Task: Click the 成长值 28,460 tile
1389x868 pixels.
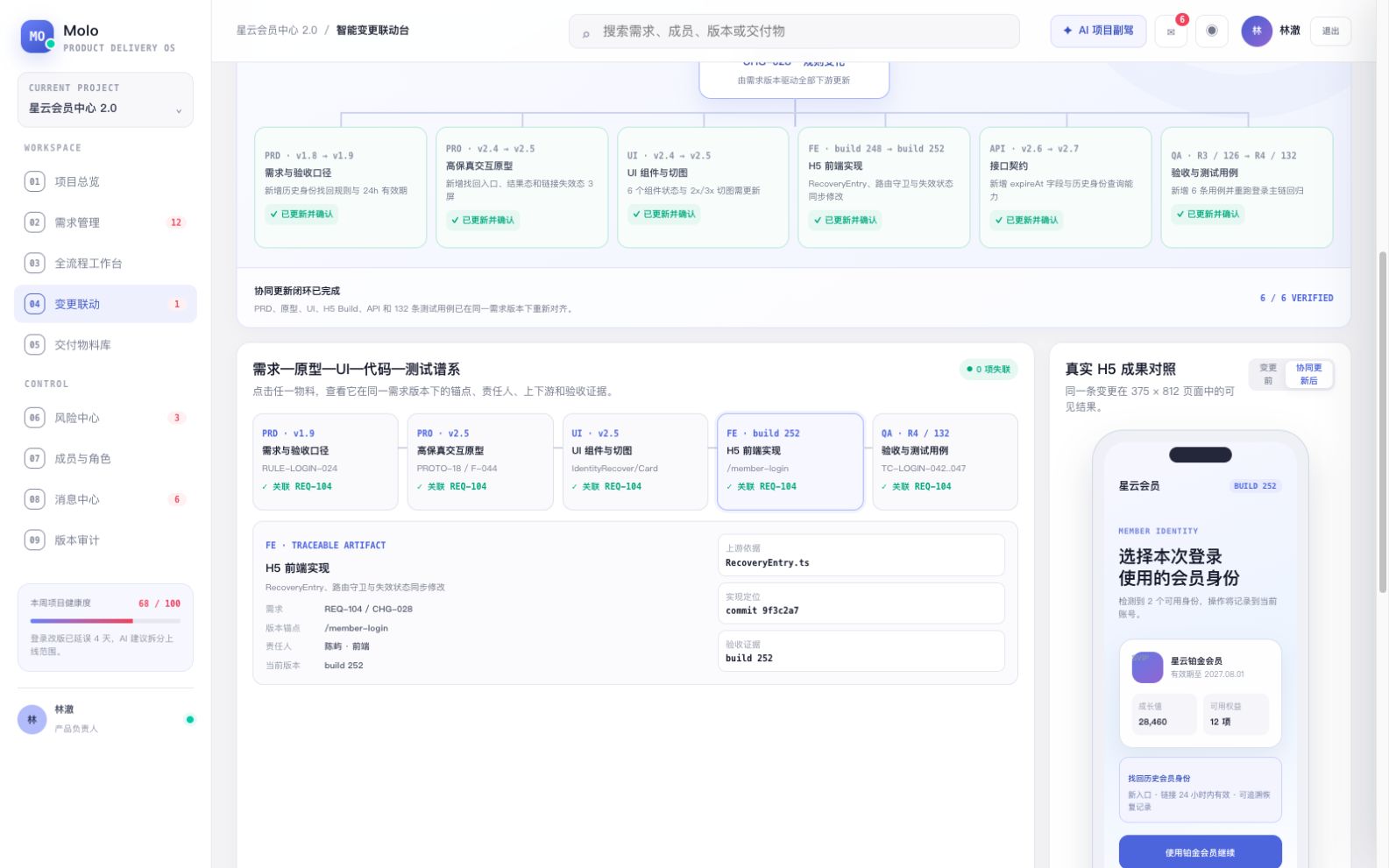Action: click(1164, 714)
